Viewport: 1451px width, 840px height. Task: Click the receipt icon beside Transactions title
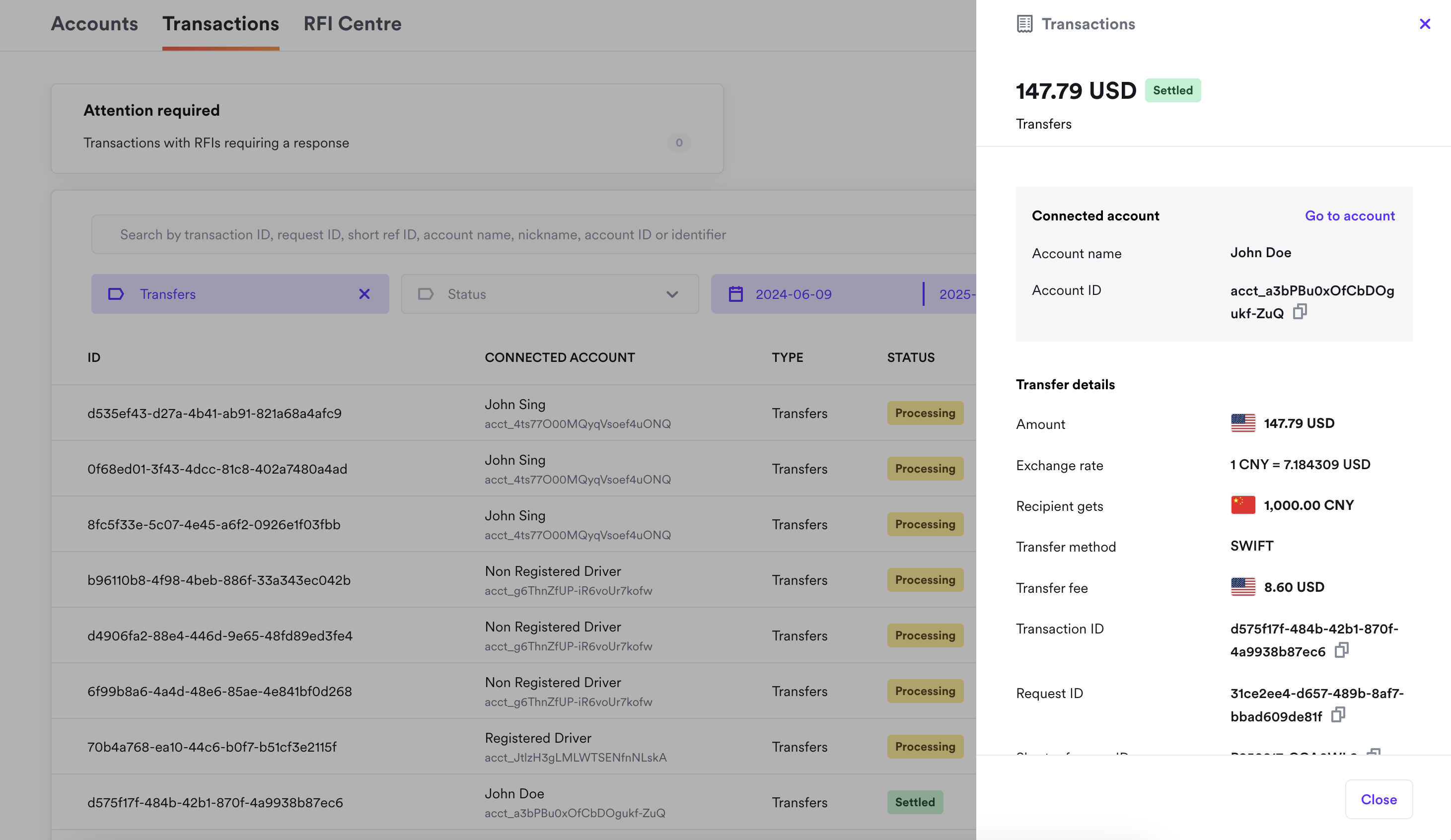click(x=1024, y=24)
